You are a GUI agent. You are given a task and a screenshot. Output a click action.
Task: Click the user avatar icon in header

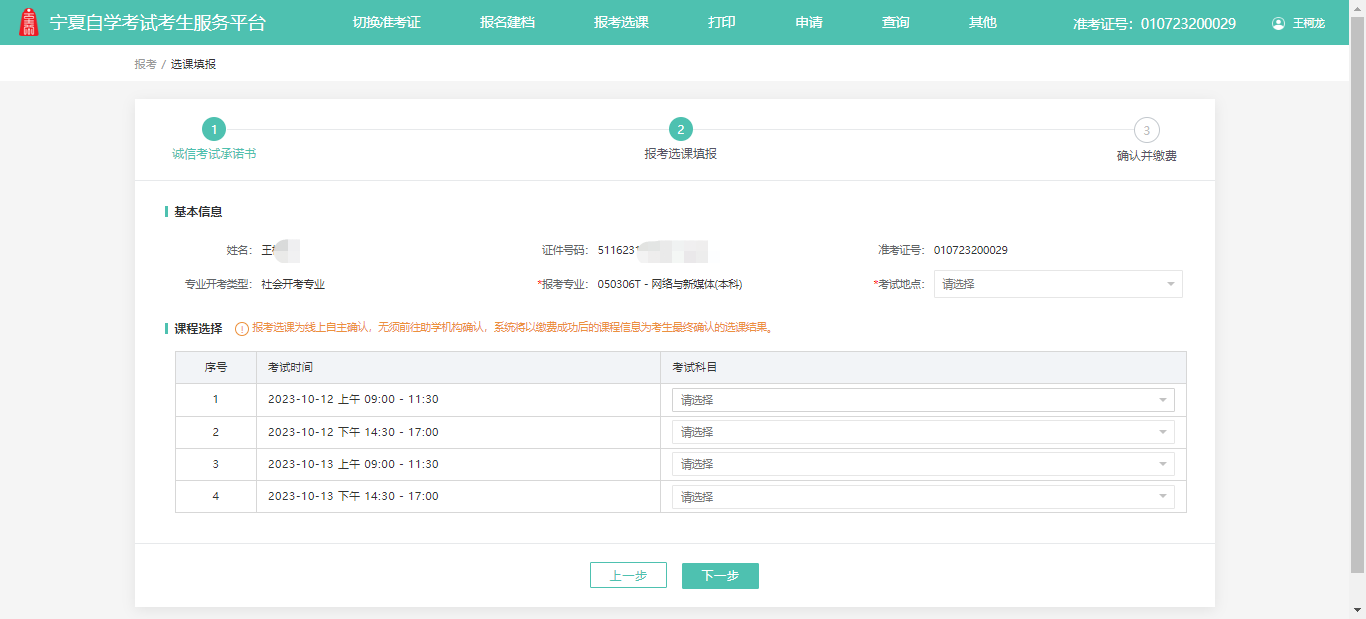(1278, 23)
